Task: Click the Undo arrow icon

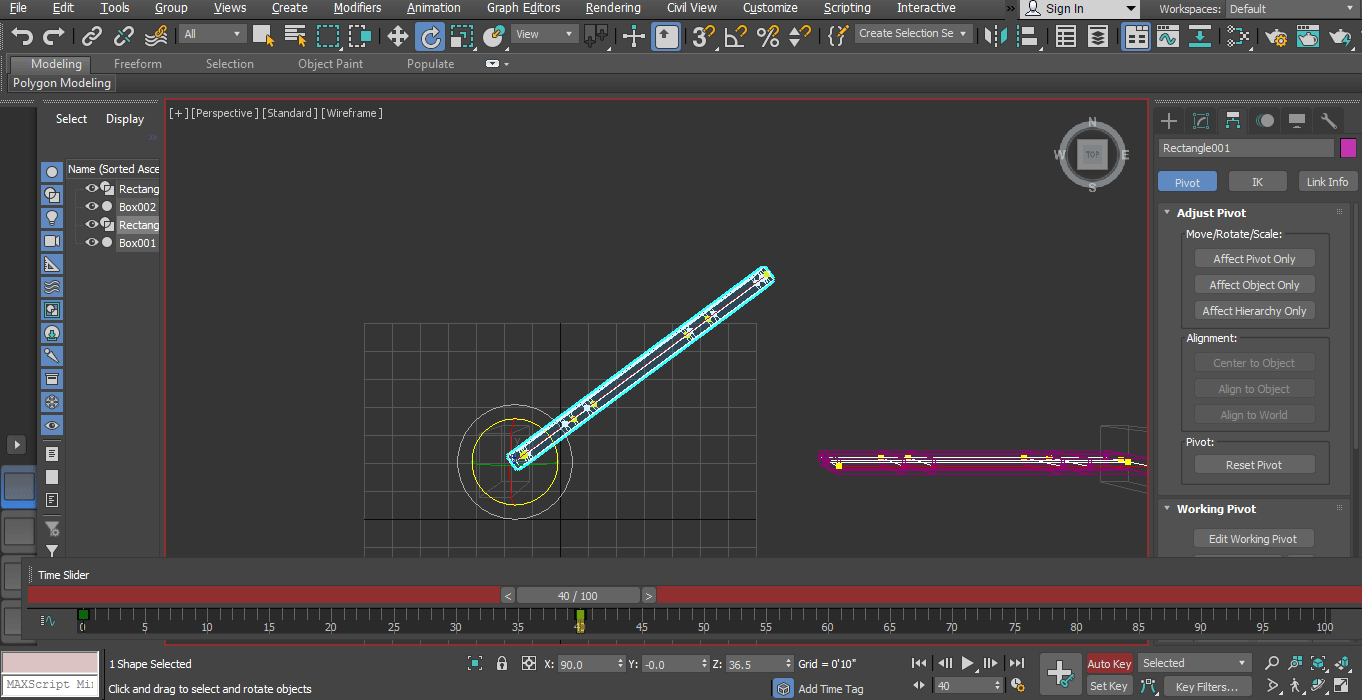Action: [x=22, y=37]
